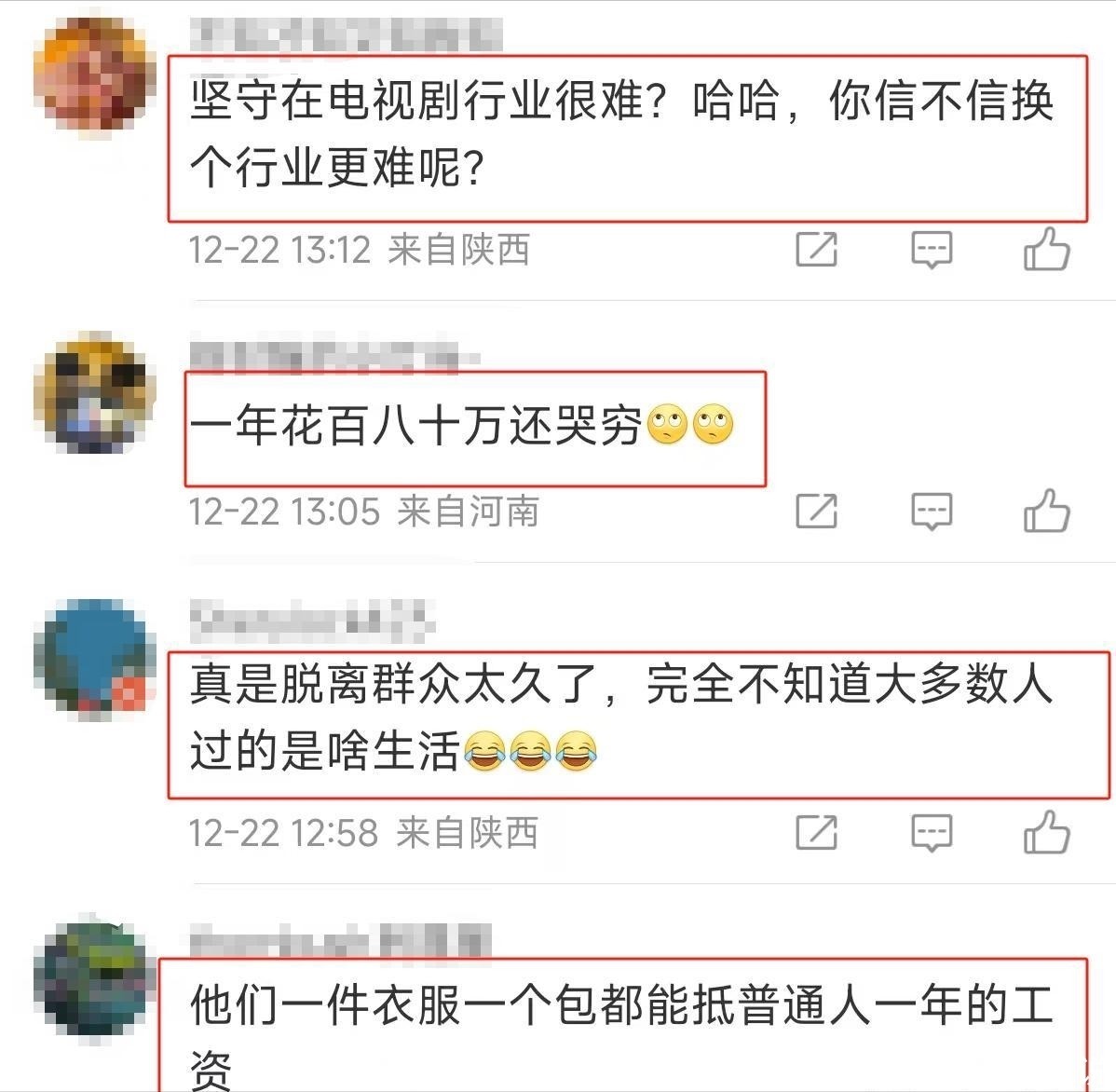Reply to the 12:58 Shaanxi comment
The width and height of the screenshot is (1116, 1092).
pyautogui.click(x=932, y=832)
